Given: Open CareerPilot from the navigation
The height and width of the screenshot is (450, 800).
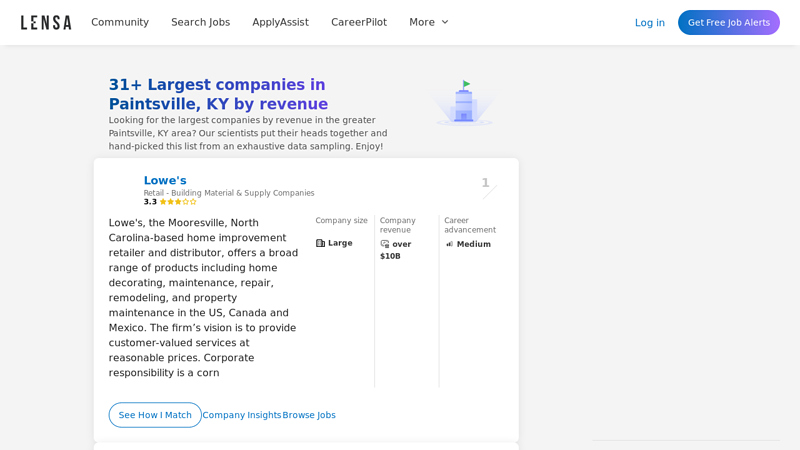Looking at the screenshot, I should pos(359,22).
